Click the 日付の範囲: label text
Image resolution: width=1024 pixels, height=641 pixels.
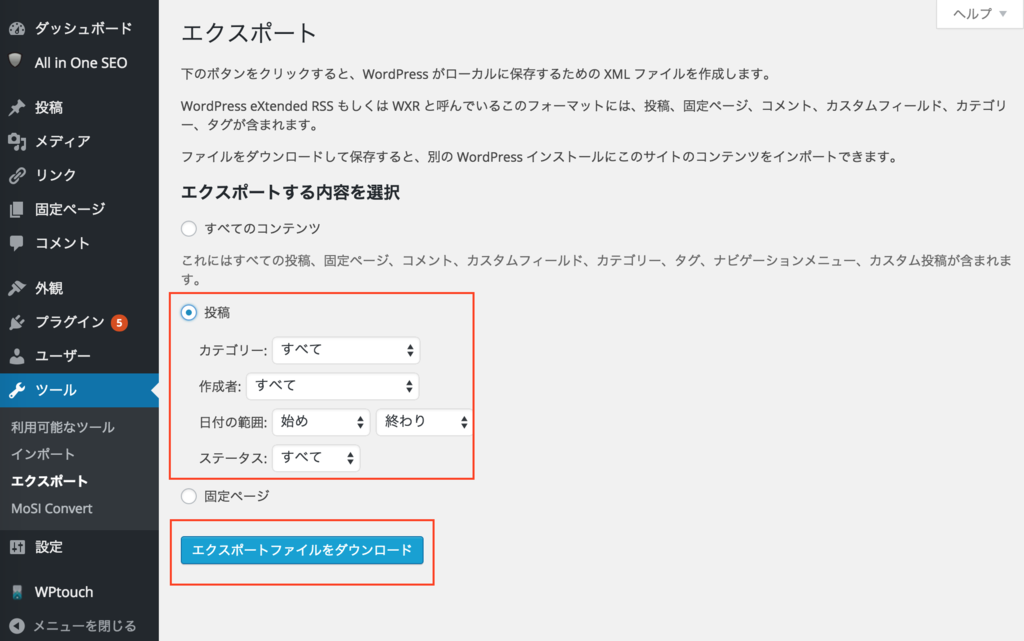pos(232,422)
